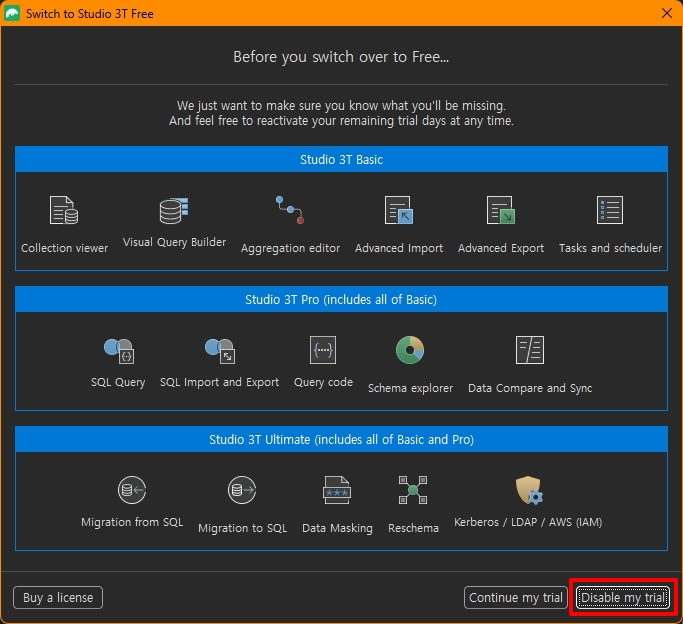
Task: Click the 'Migration from SQL' label
Action: pos(132,522)
